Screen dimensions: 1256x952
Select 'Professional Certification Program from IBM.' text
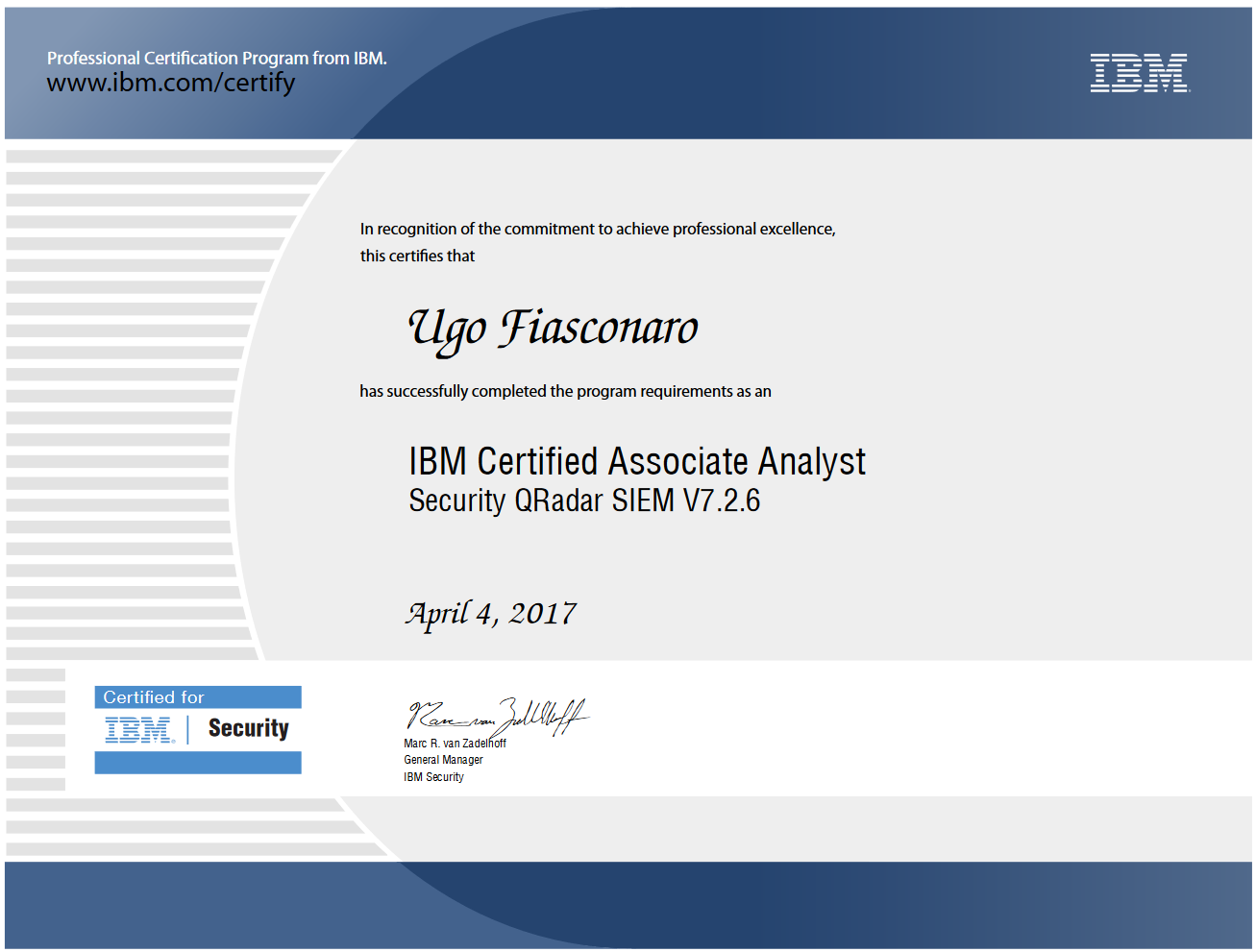coord(217,58)
